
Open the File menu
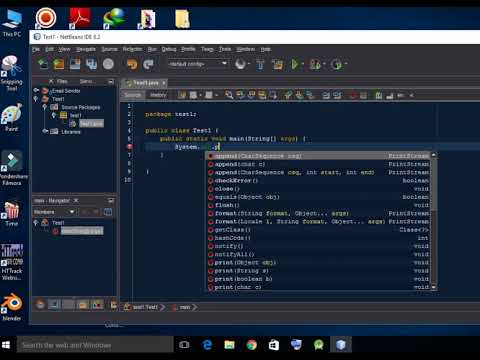[36, 49]
